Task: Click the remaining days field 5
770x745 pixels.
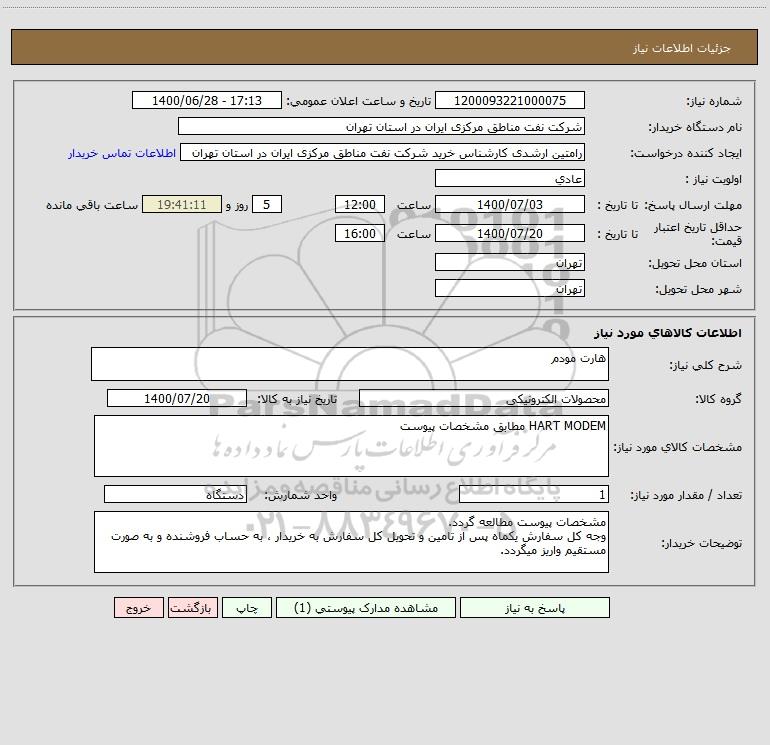Action: click(267, 204)
